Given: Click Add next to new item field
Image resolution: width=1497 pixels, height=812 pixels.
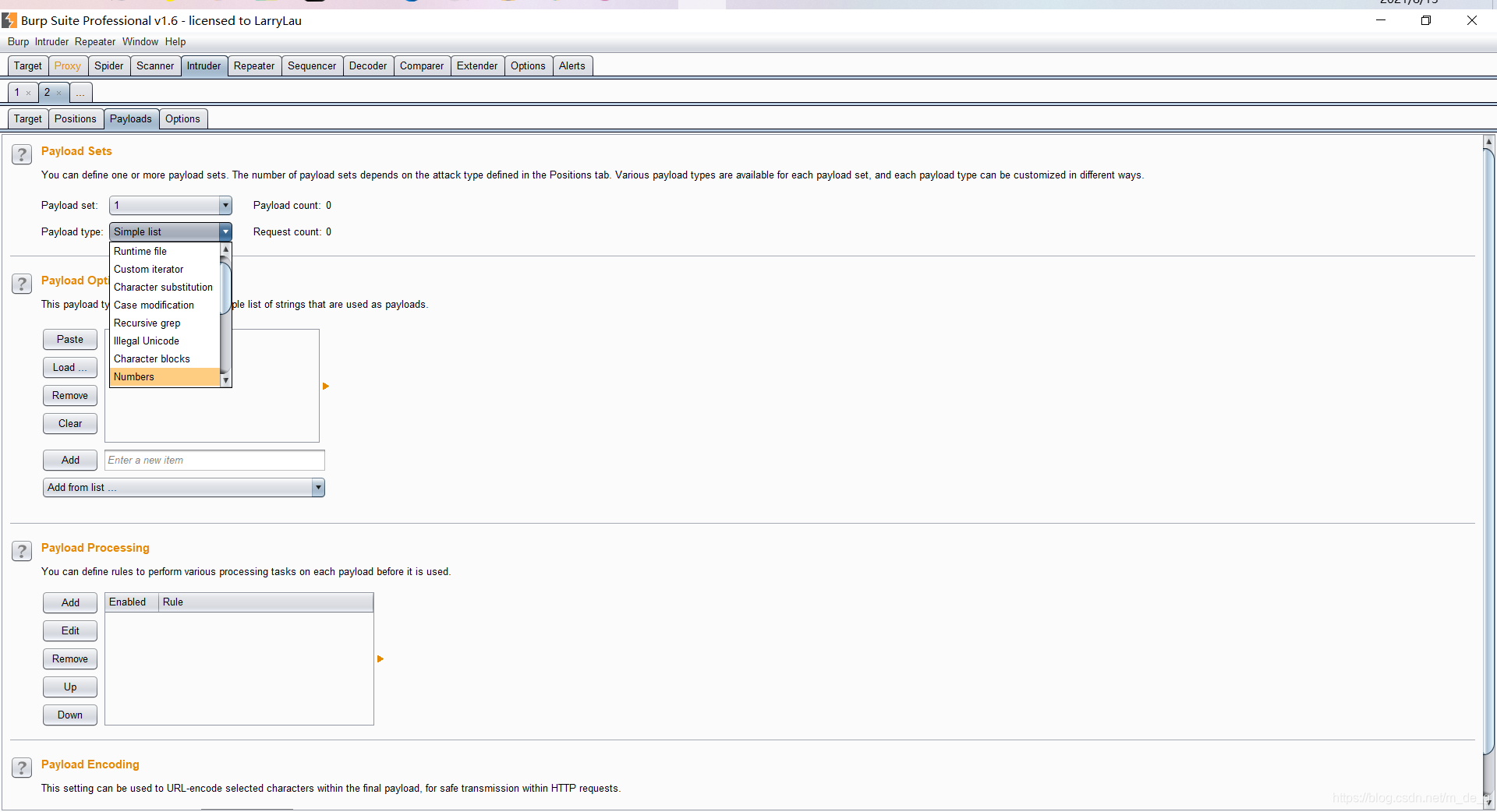Looking at the screenshot, I should [x=70, y=461].
